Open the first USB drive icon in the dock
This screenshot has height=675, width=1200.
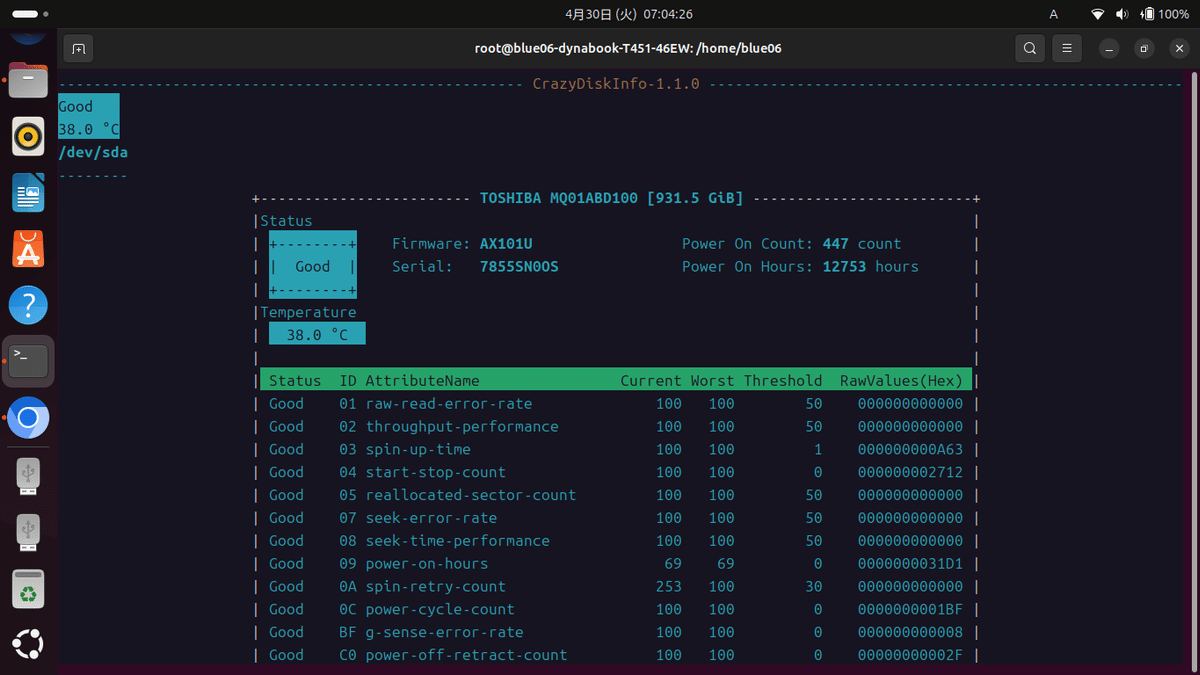click(x=27, y=477)
